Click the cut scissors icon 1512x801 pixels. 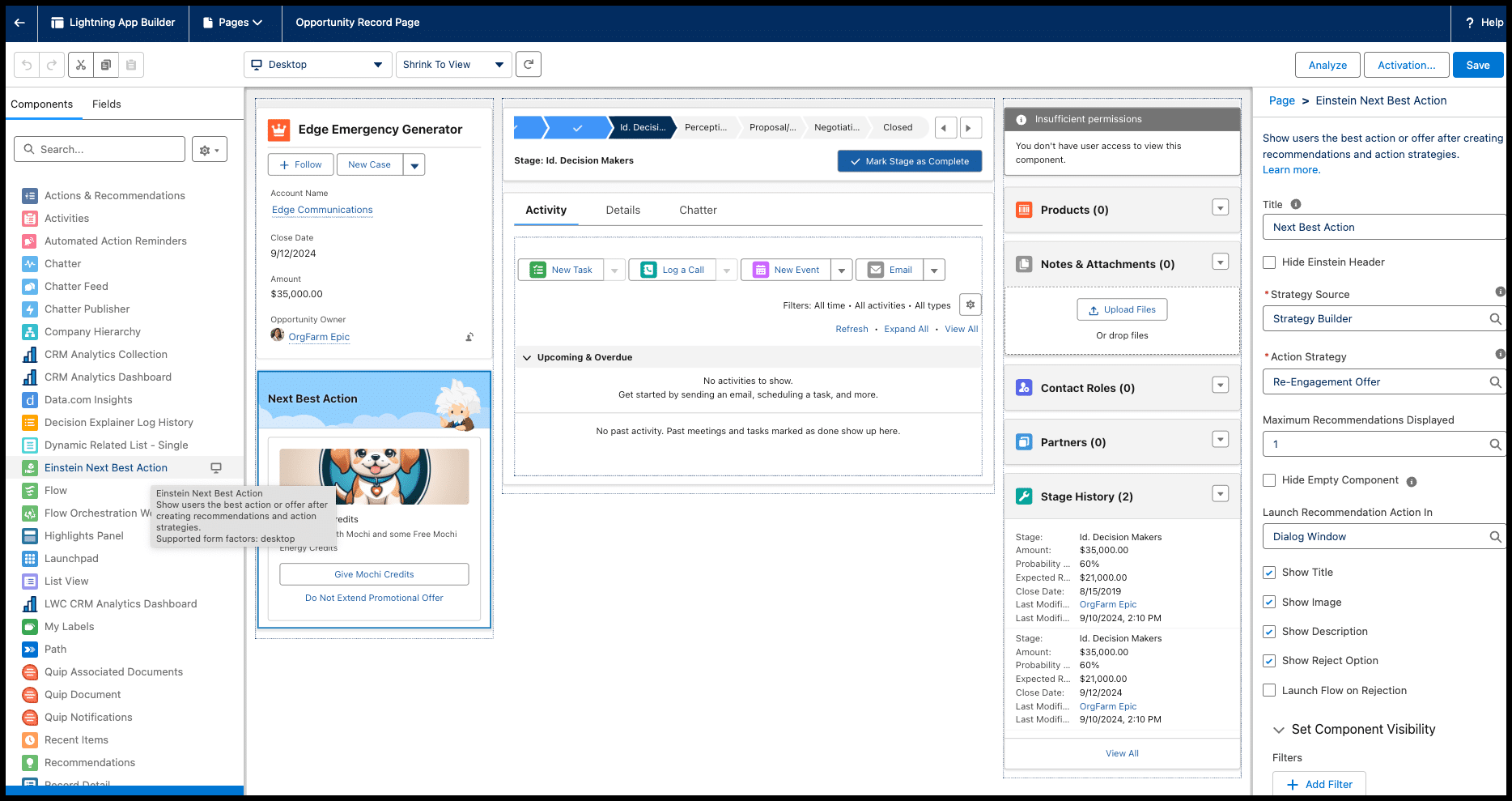click(x=81, y=65)
